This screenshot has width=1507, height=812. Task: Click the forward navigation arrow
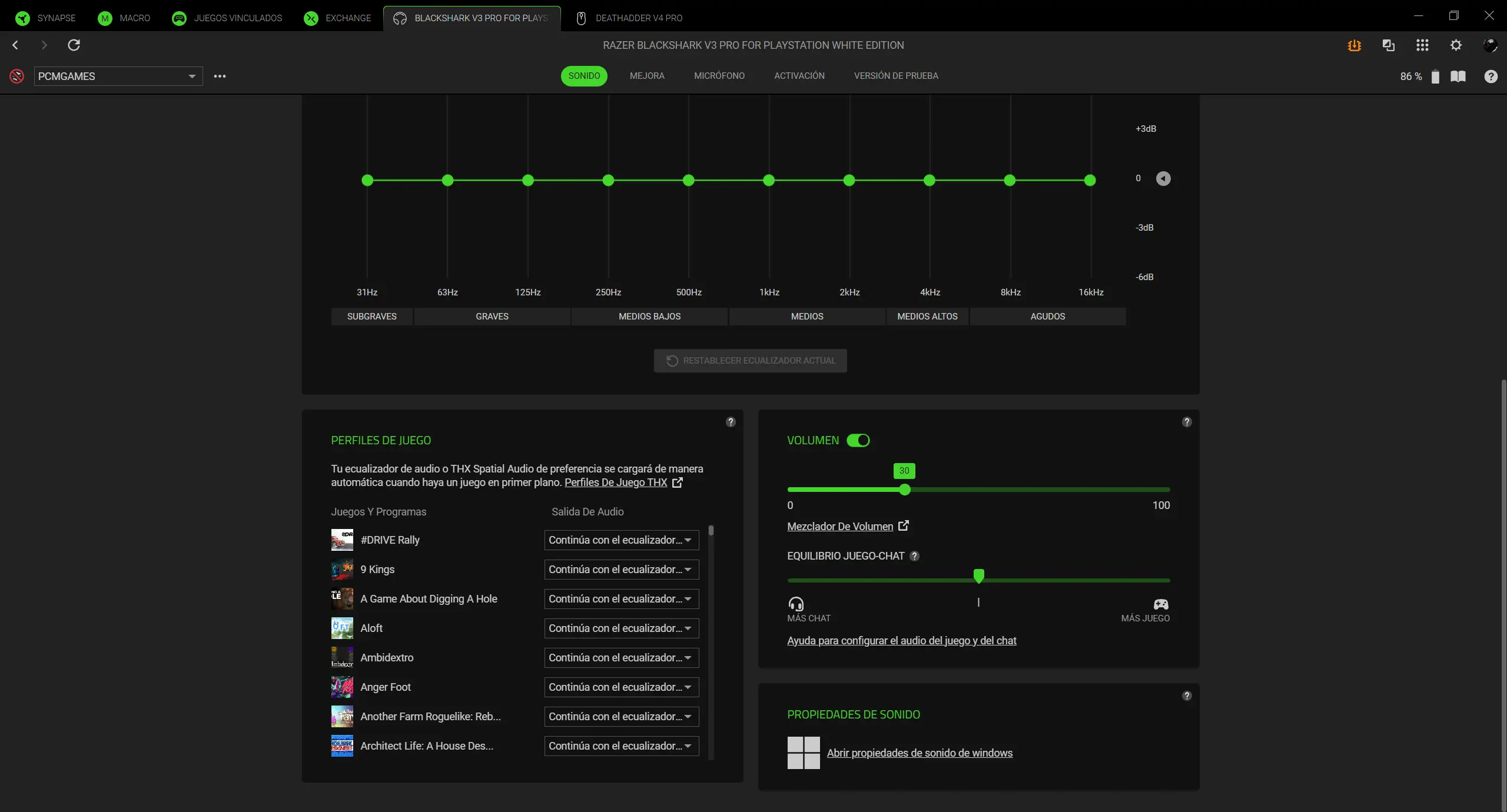[x=44, y=45]
